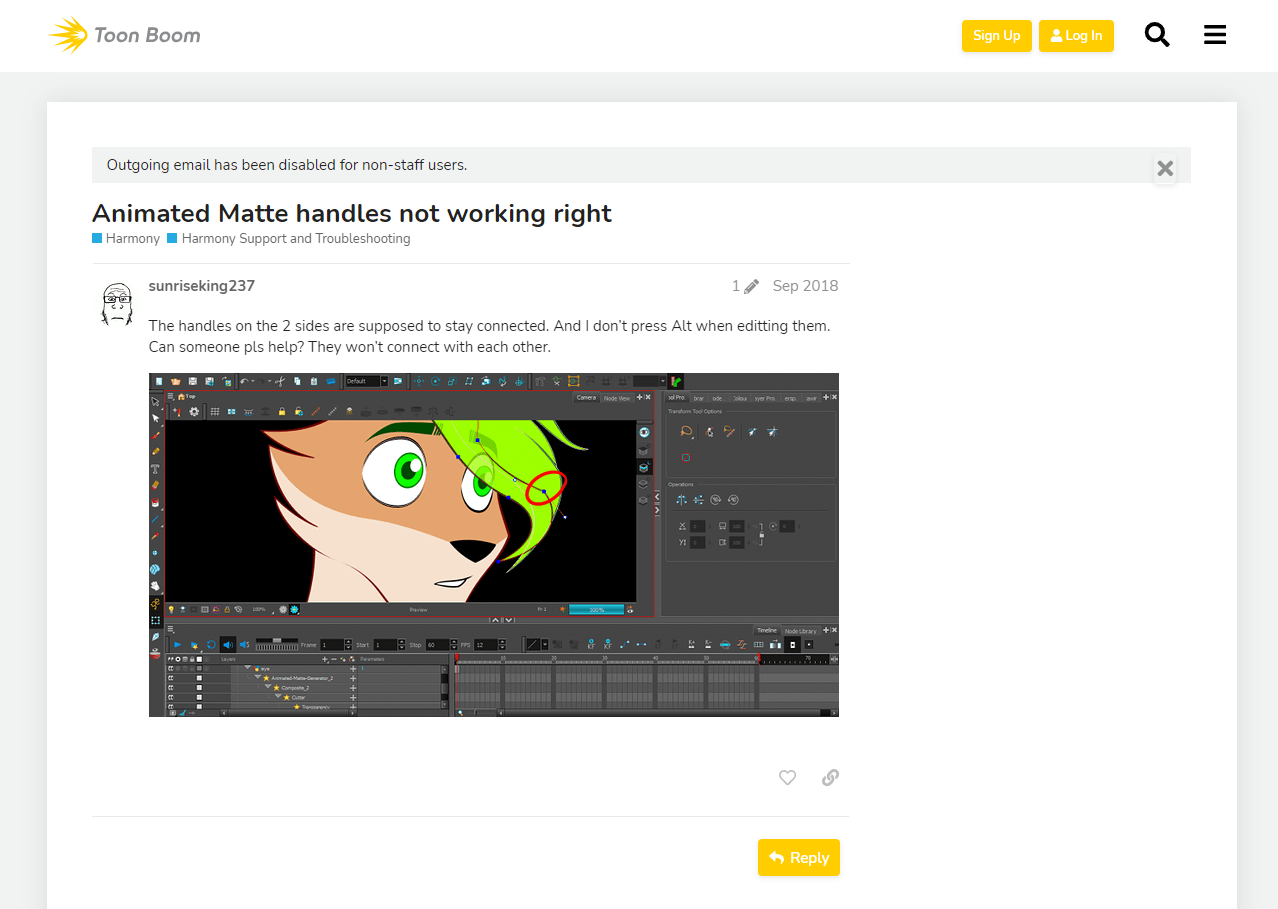Click the topic title heading
The height and width of the screenshot is (909, 1278).
click(351, 213)
